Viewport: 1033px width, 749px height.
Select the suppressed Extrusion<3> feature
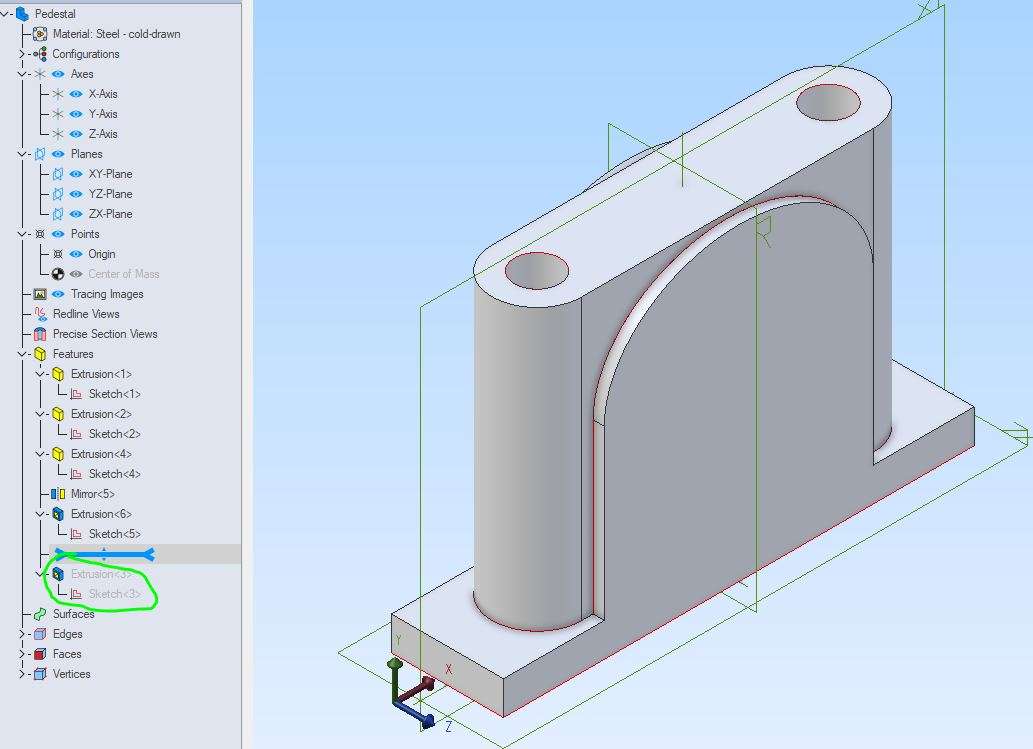tap(101, 574)
